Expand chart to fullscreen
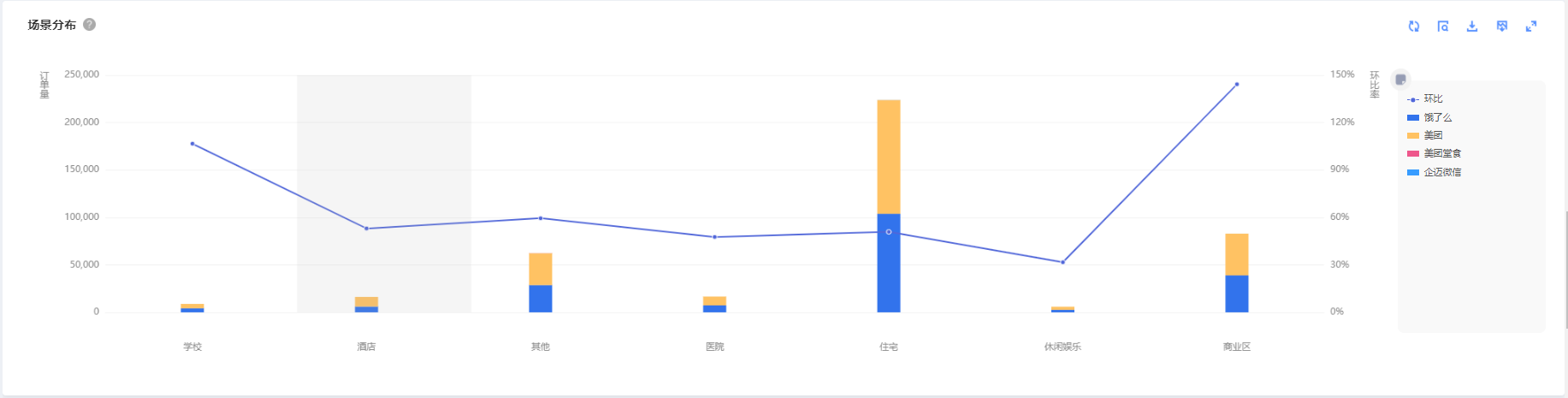The width and height of the screenshot is (1568, 398). pos(1531,27)
